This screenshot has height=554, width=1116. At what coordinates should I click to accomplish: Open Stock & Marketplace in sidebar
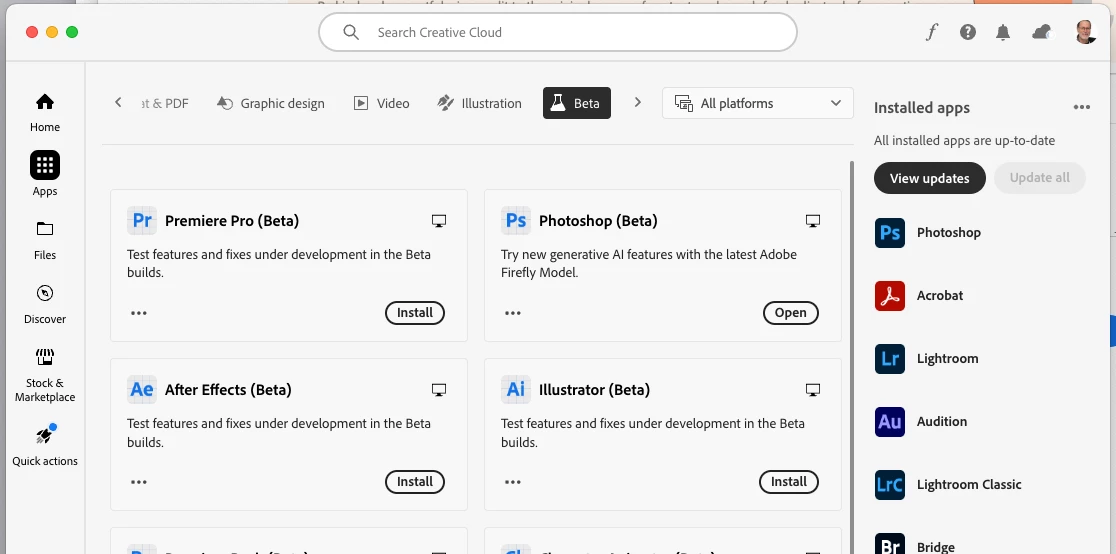45,373
